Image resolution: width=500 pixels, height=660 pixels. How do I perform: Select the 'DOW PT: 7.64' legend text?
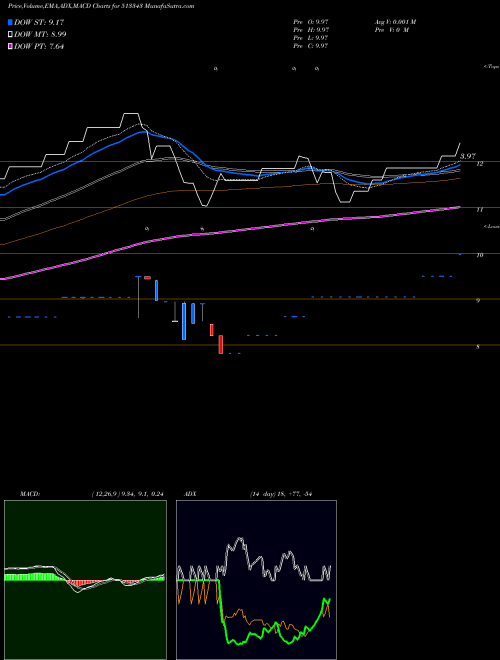coord(39,47)
